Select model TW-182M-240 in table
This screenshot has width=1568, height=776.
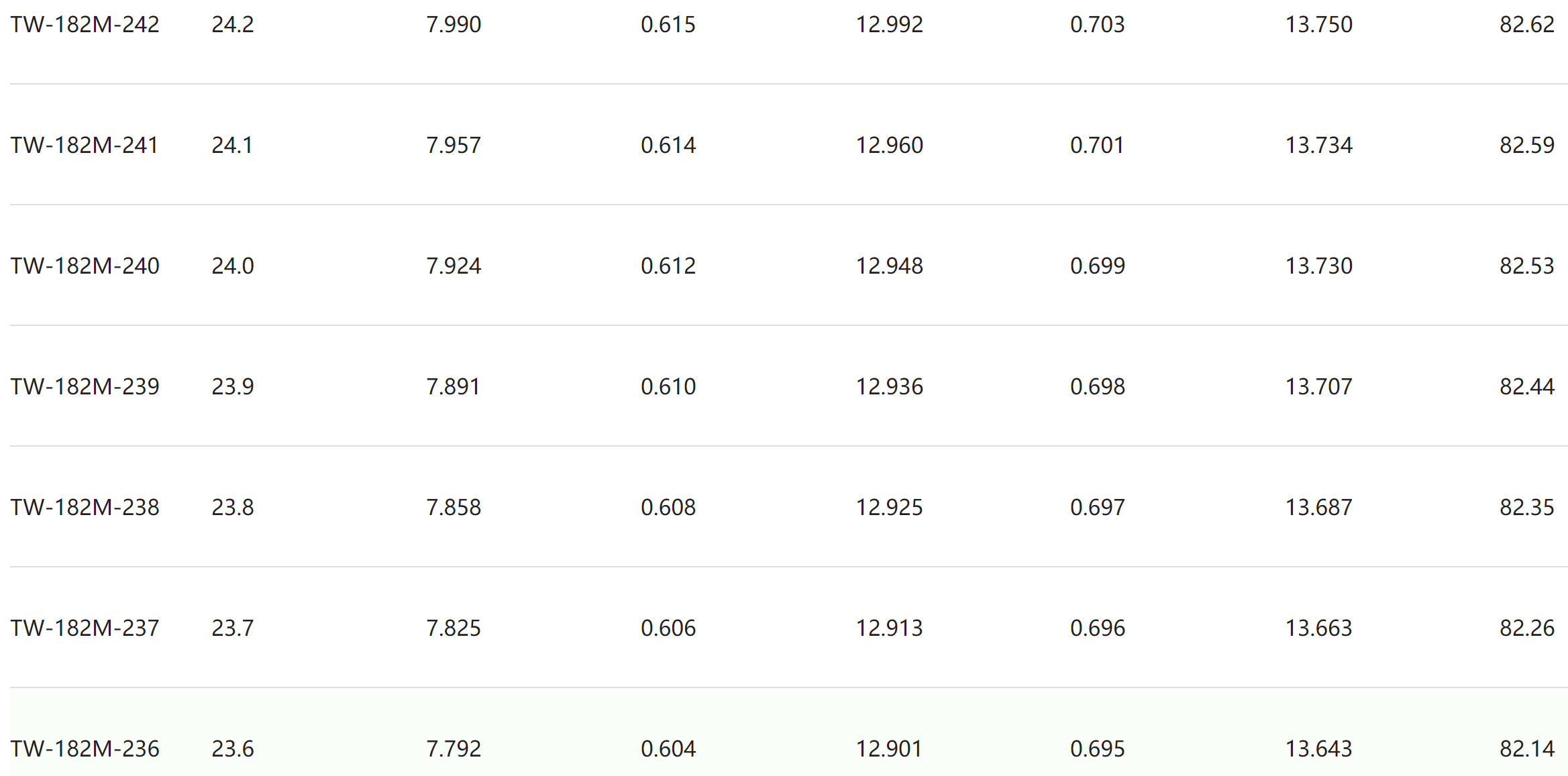(85, 266)
